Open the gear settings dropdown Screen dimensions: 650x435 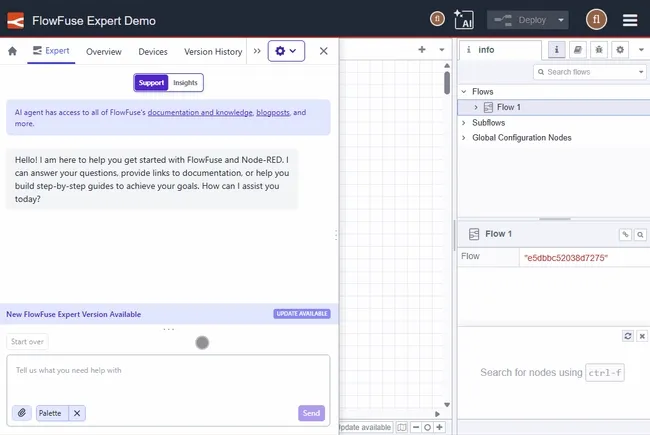[x=285, y=51]
